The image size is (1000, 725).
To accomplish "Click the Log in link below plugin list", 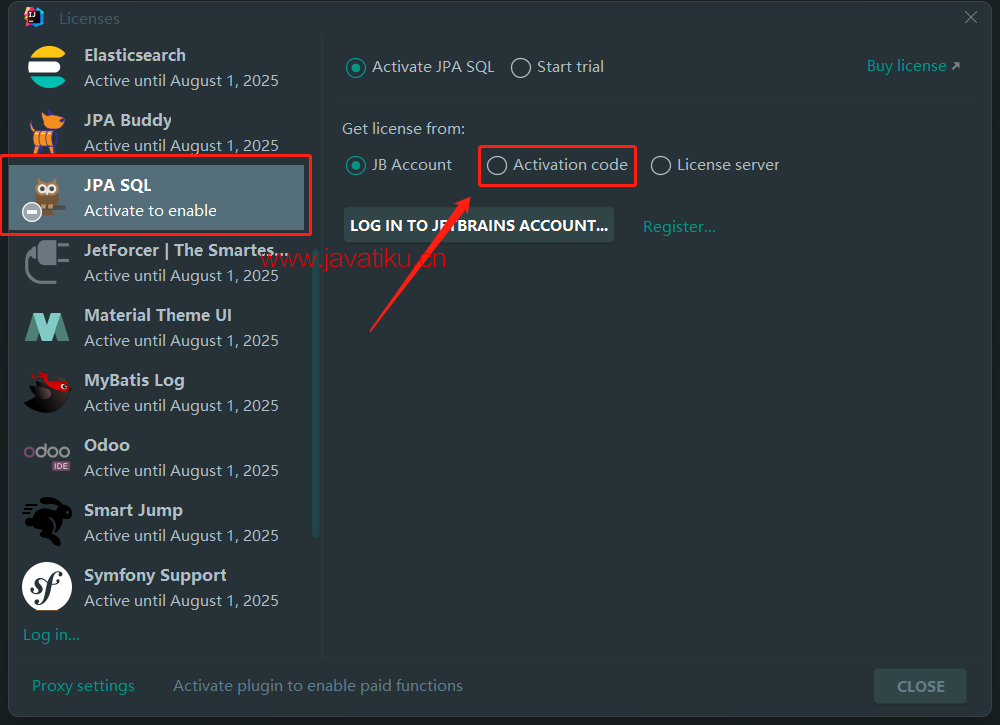I will pyautogui.click(x=51, y=635).
